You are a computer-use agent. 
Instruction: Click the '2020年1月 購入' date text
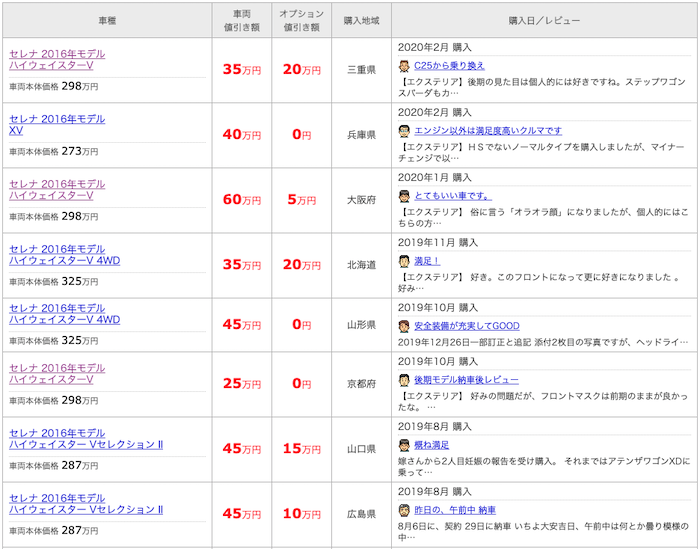[434, 178]
